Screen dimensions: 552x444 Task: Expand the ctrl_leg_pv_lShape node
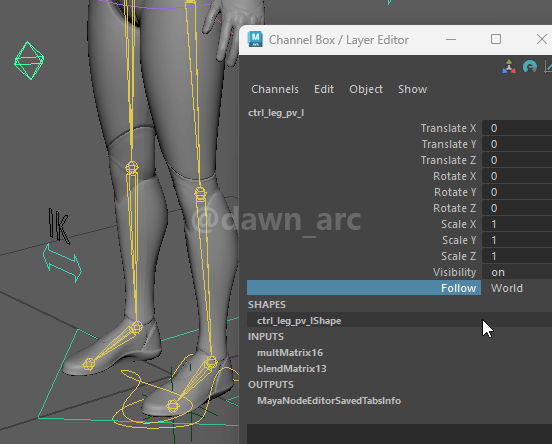299,321
